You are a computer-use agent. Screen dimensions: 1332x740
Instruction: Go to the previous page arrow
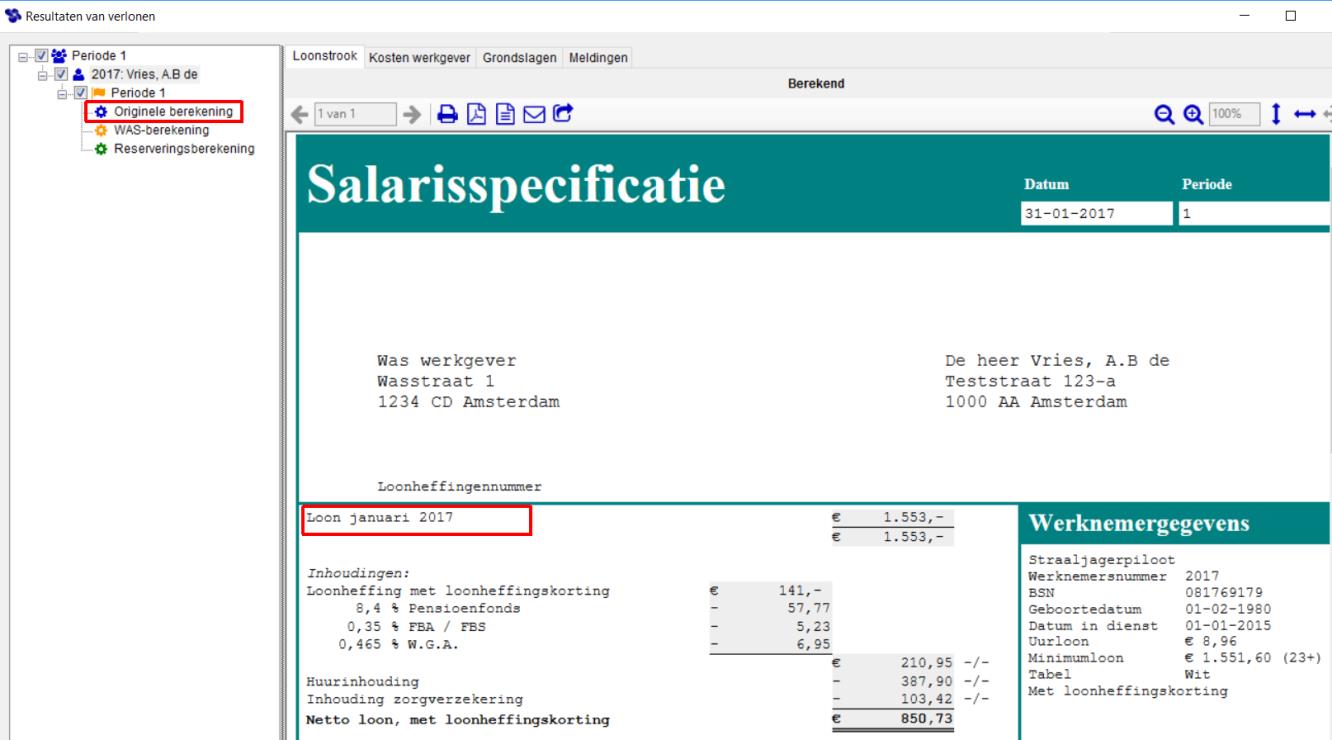point(300,114)
